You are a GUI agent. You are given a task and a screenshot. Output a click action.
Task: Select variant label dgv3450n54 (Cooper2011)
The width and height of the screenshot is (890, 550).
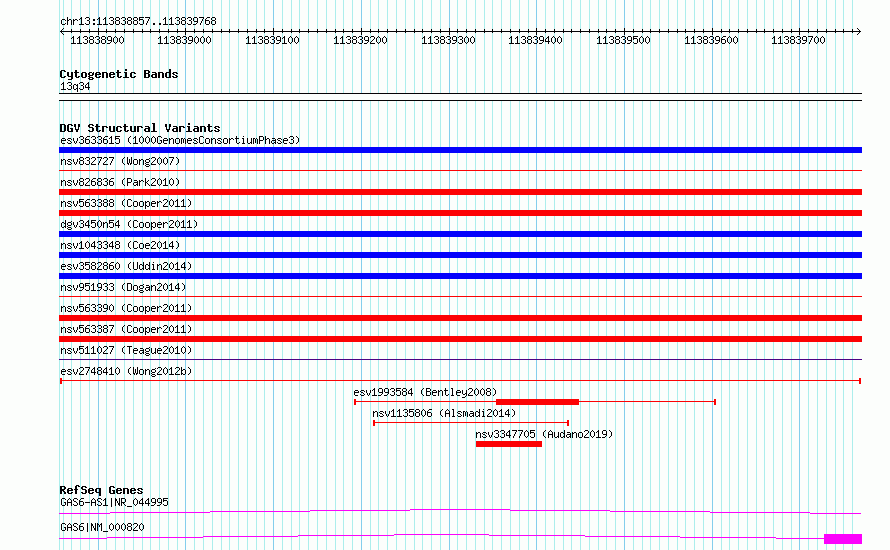[x=129, y=224]
